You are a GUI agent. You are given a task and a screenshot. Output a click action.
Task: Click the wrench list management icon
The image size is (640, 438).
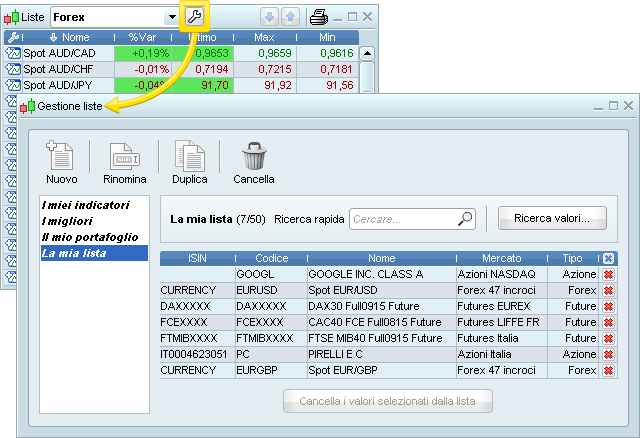point(194,17)
